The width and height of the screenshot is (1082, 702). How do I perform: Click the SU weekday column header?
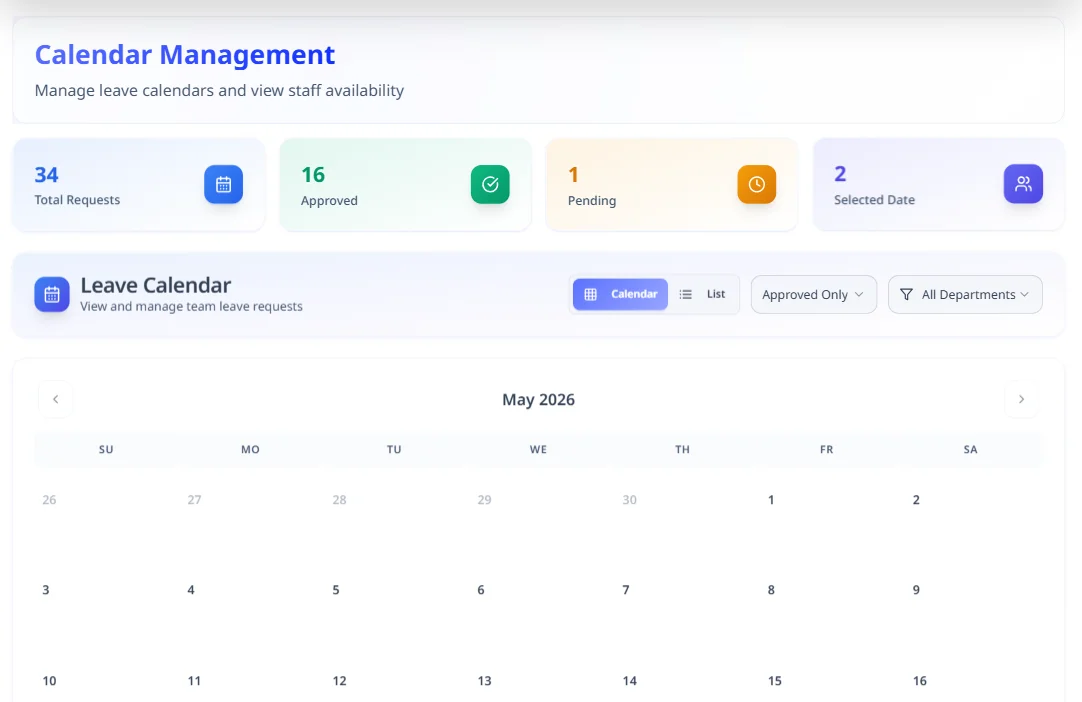pos(106,449)
